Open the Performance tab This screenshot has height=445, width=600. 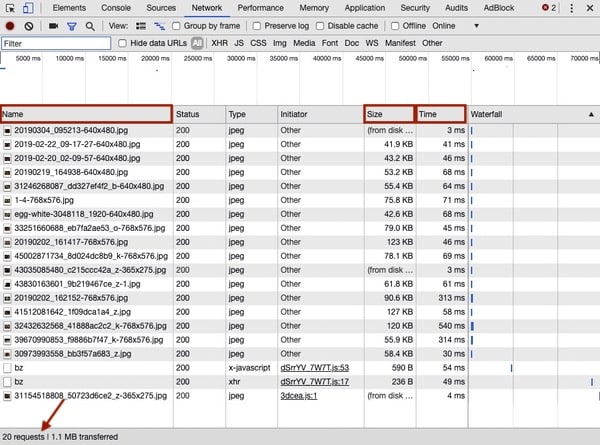[260, 8]
